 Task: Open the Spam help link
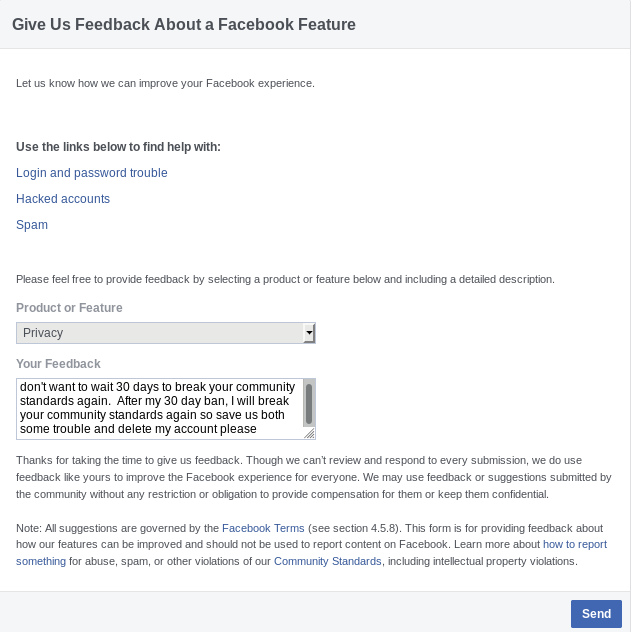tap(32, 225)
